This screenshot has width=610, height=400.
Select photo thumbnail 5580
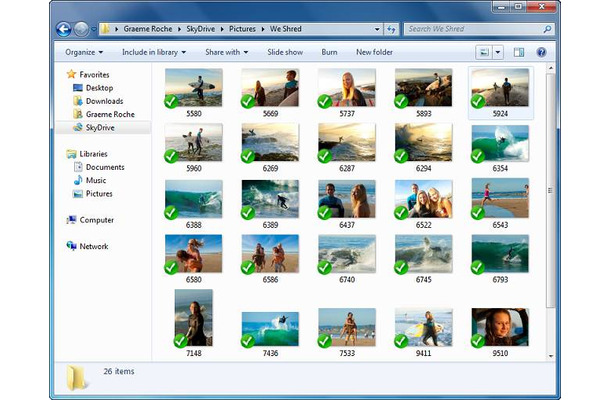pos(194,88)
